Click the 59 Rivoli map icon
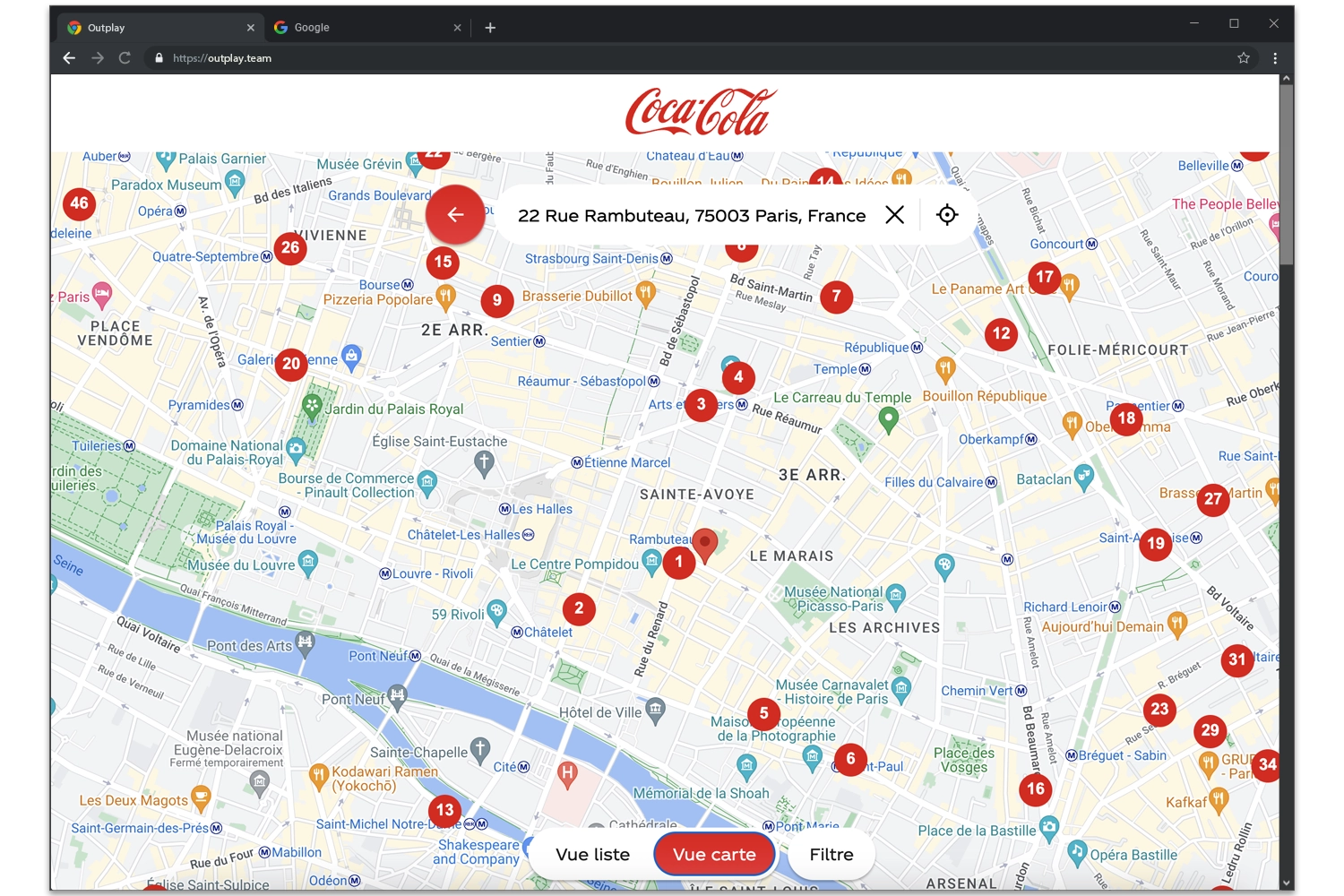 click(x=496, y=612)
